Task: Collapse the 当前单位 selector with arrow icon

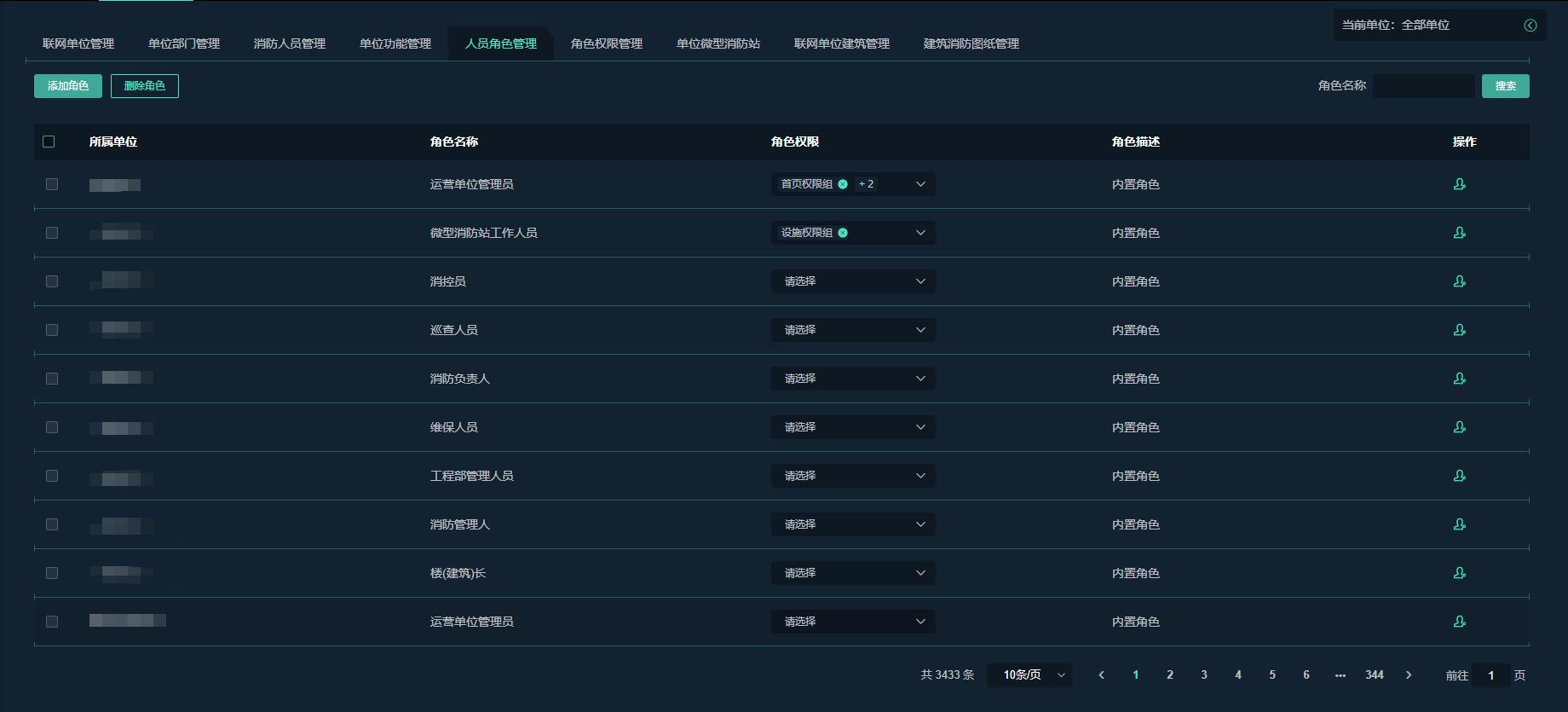Action: tap(1531, 26)
